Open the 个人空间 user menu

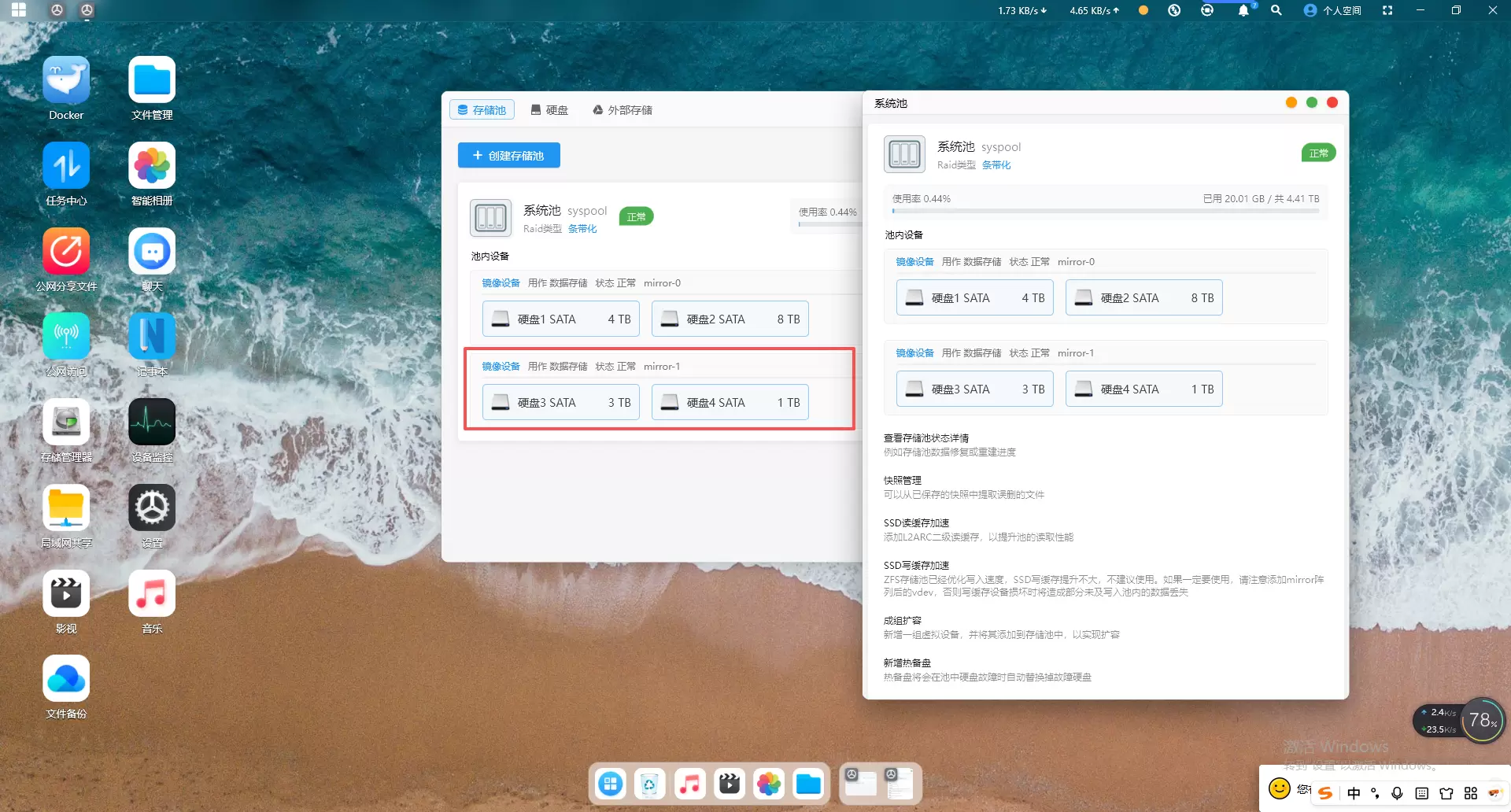click(1332, 10)
